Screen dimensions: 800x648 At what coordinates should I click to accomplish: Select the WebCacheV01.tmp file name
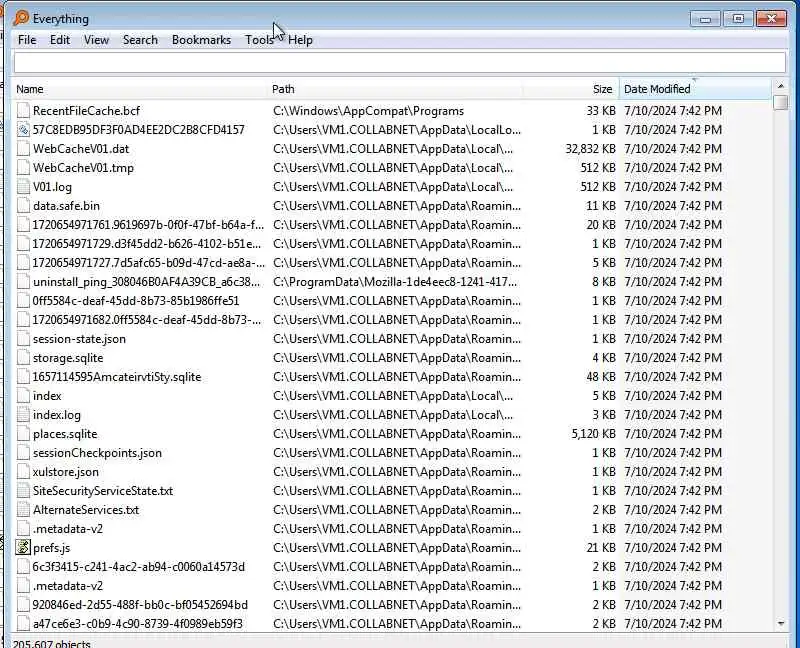(83, 168)
